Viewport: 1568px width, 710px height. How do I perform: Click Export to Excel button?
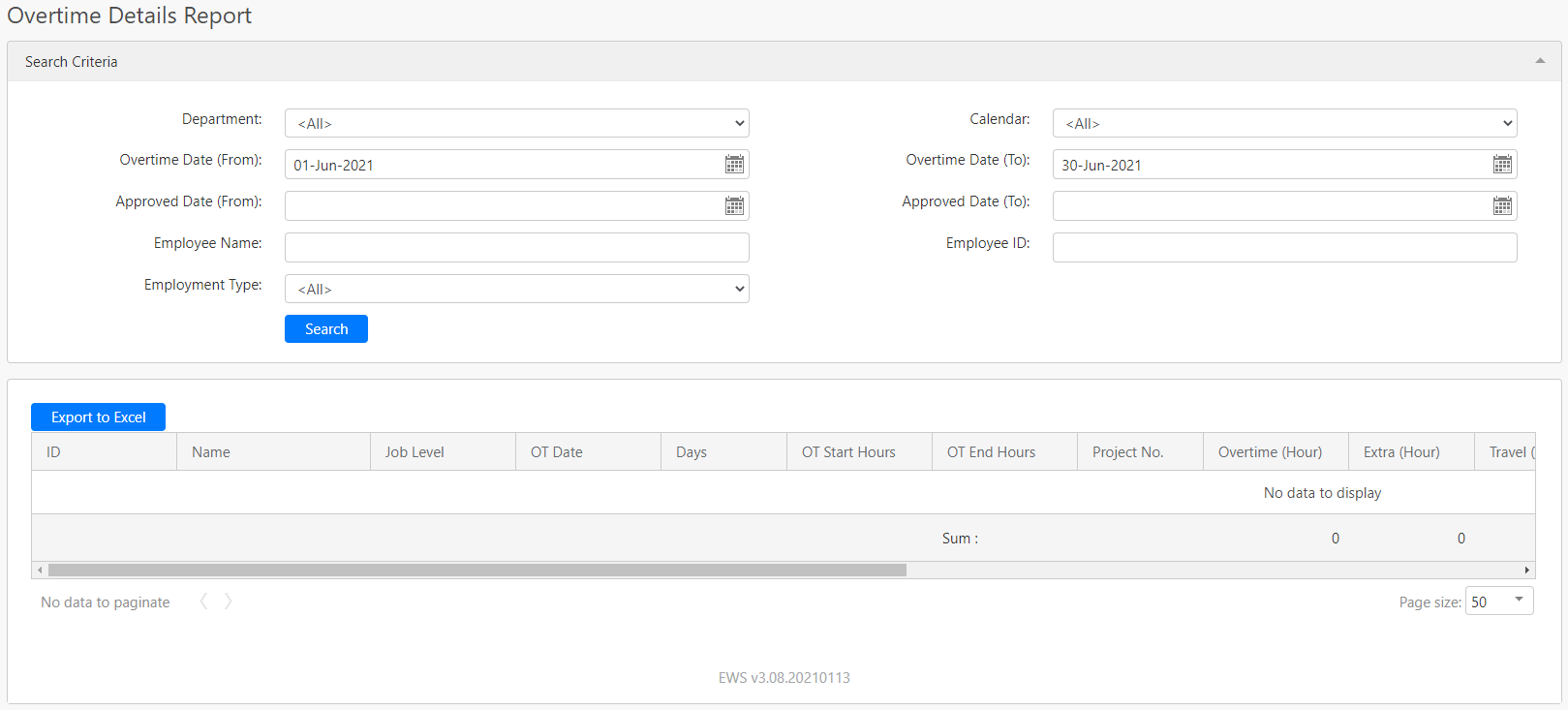point(98,417)
